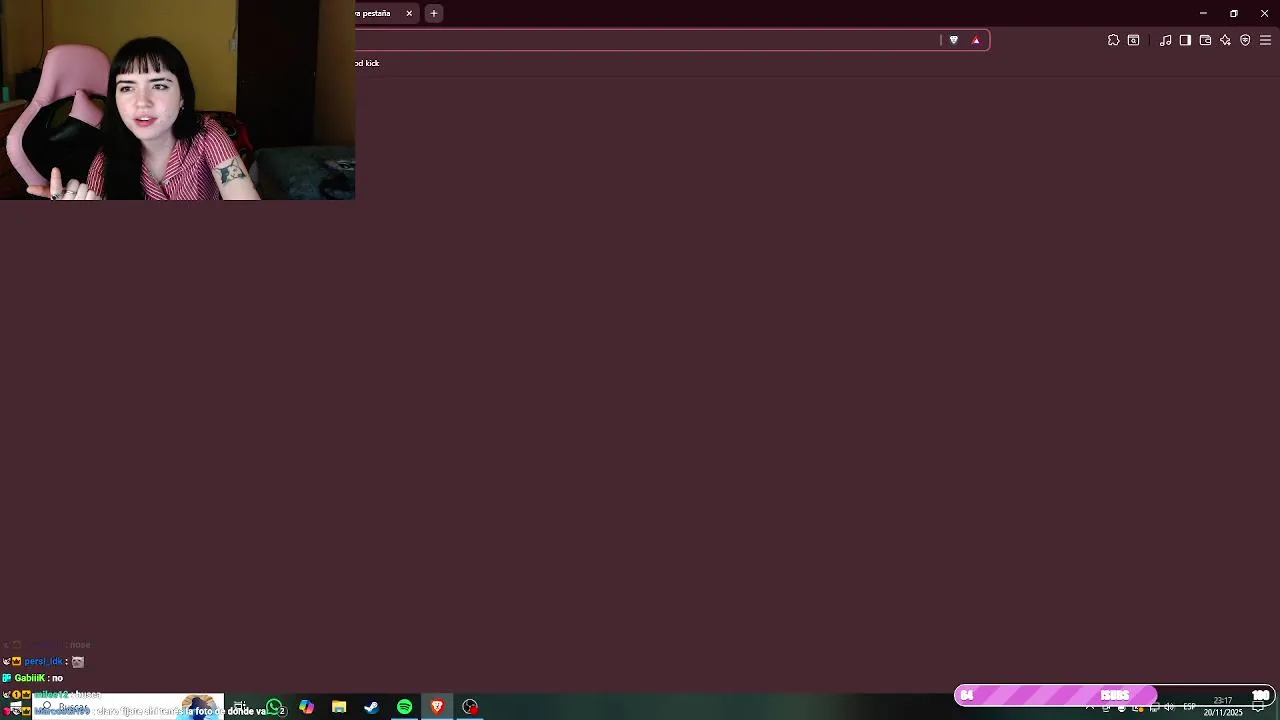Viewport: 1280px width, 720px height.
Task: Open the volume control in system tray
Action: pos(1169,707)
